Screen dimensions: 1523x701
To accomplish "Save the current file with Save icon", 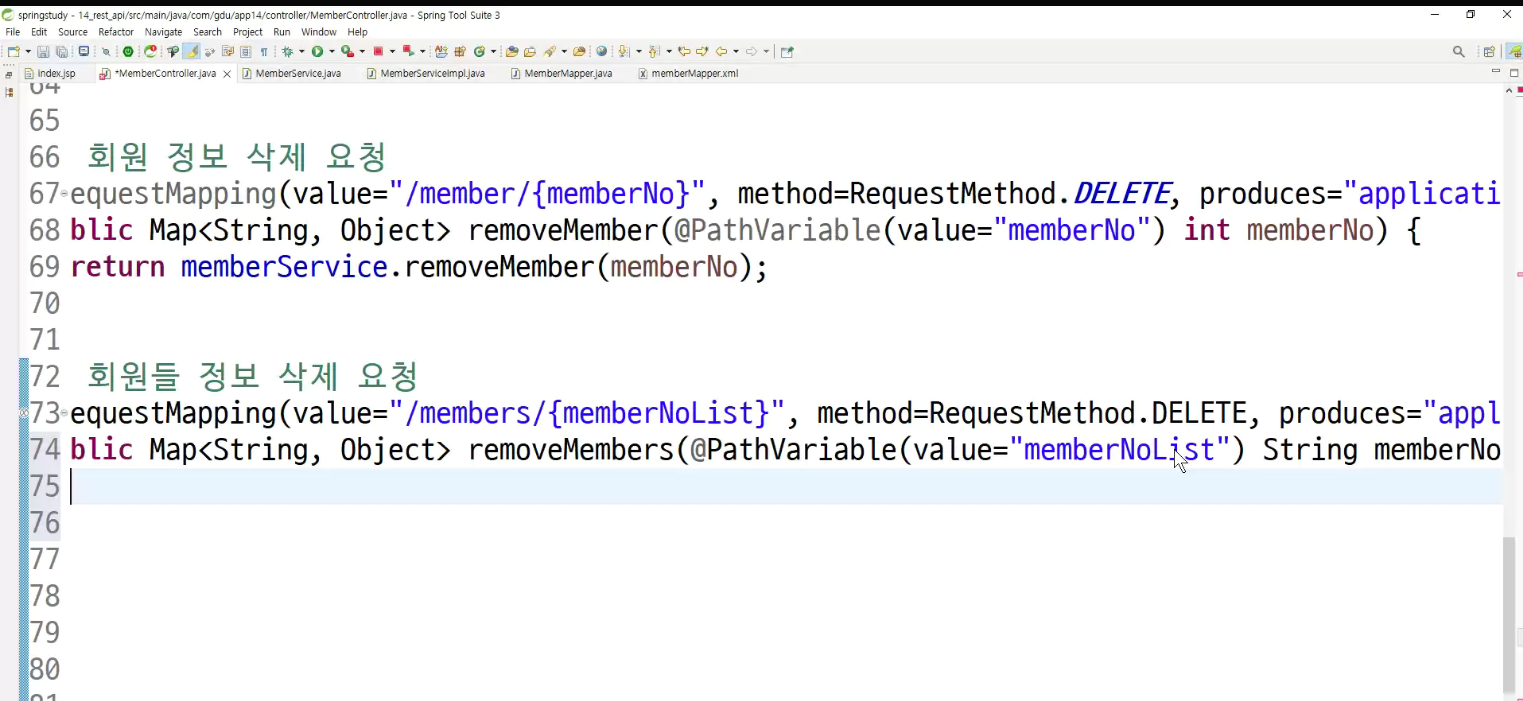I will [x=43, y=51].
